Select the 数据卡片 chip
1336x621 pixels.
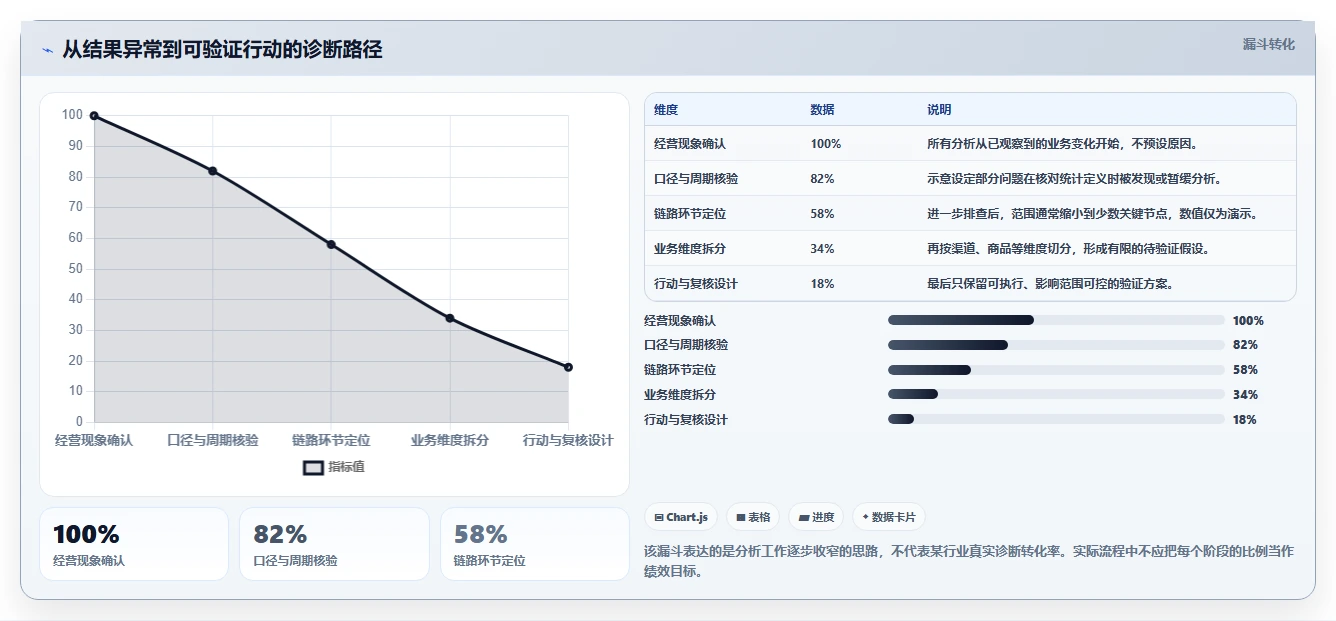[x=889, y=517]
